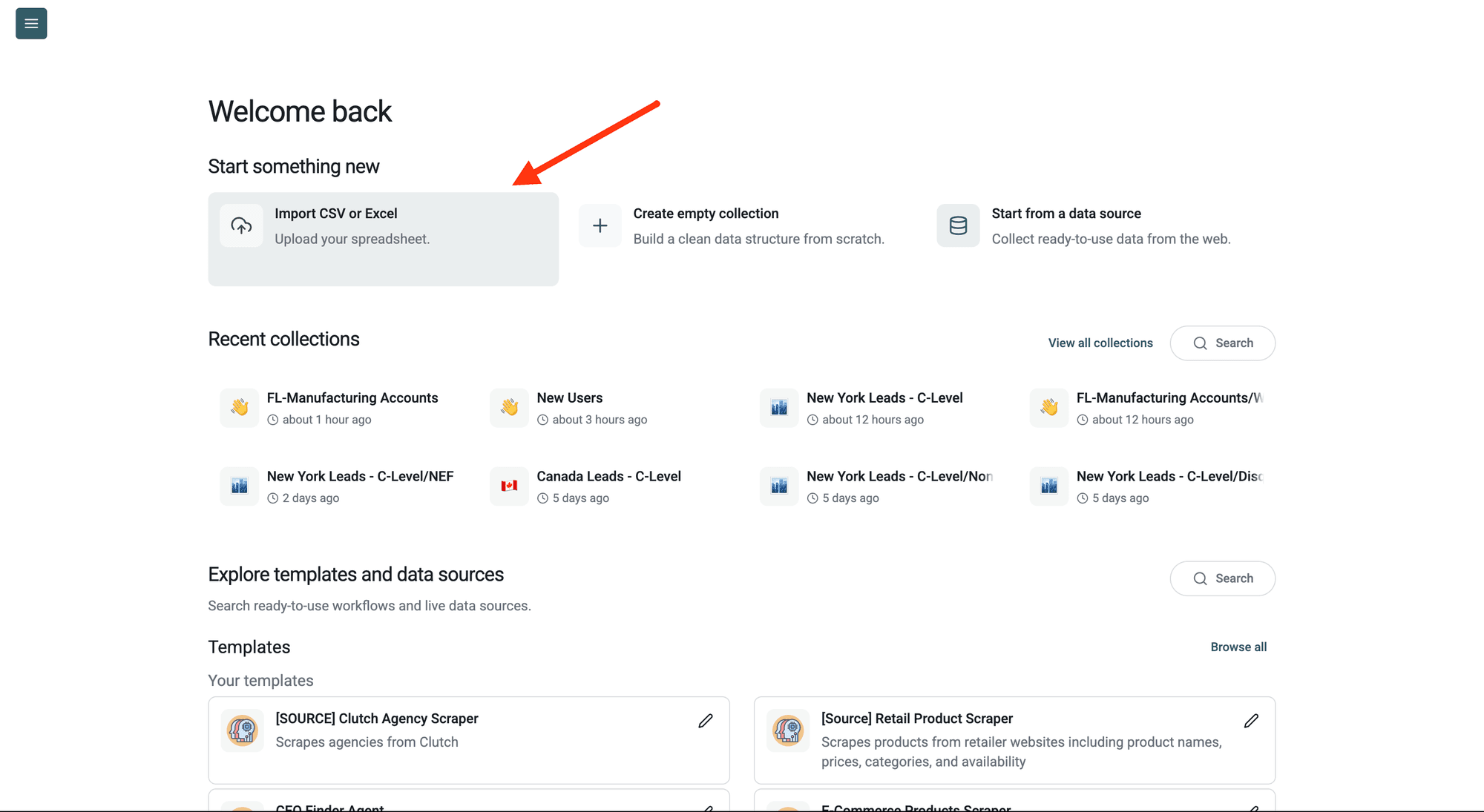Click '2 days ago' timestamp under NEF collection
The width and height of the screenshot is (1484, 812).
pos(311,498)
